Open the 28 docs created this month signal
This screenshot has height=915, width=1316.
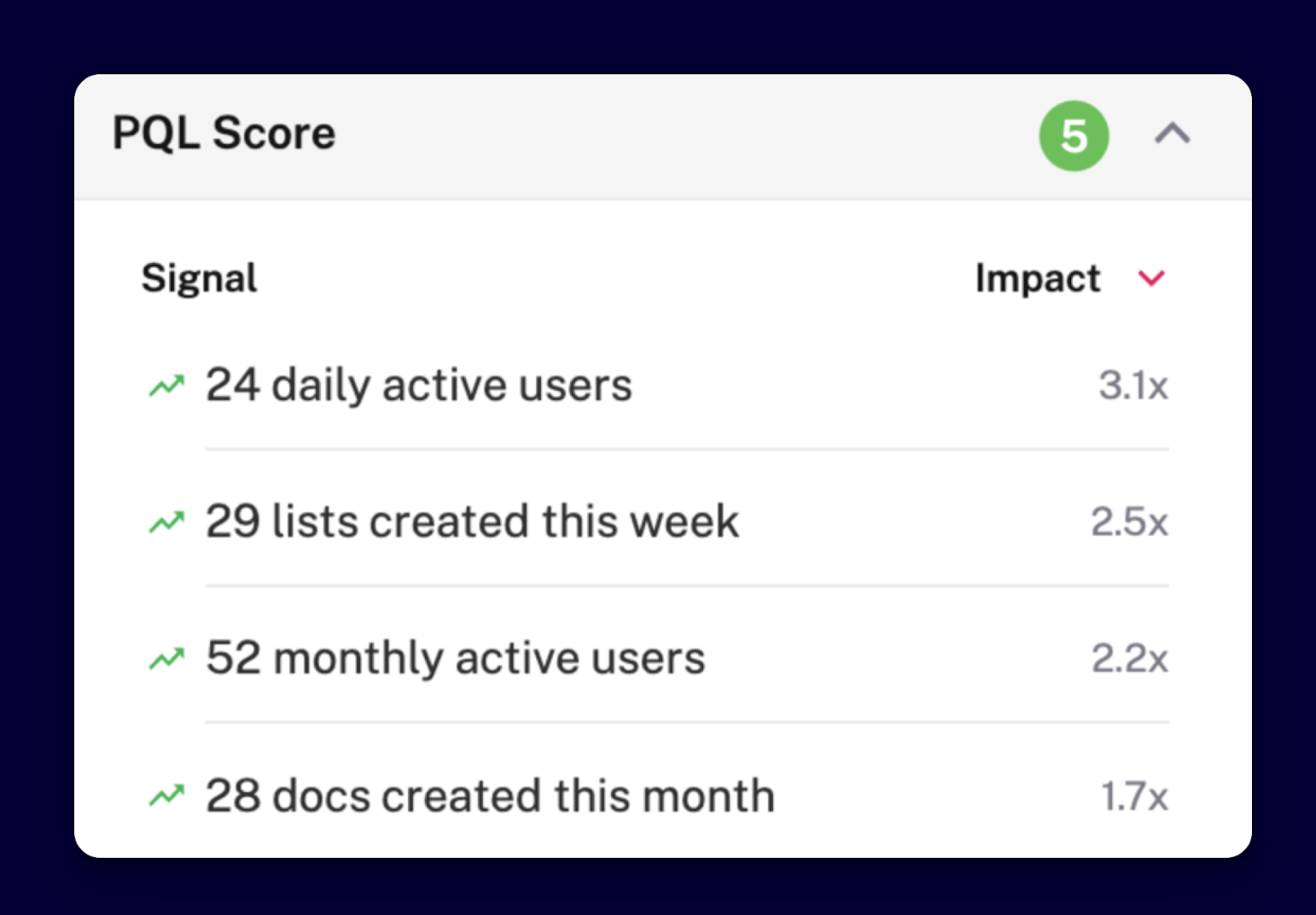coord(490,796)
